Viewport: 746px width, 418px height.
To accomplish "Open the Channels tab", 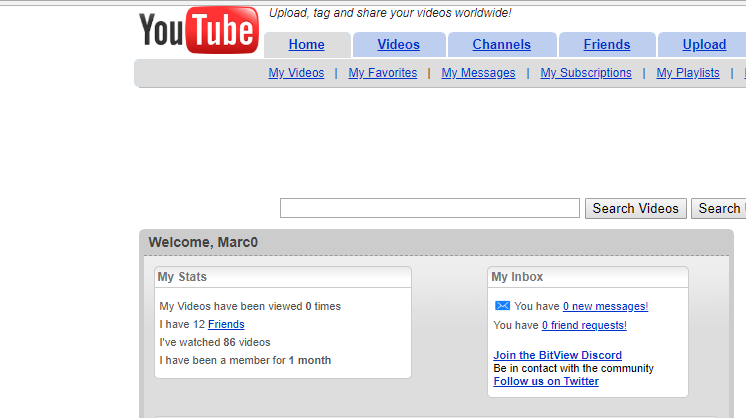I will click(501, 45).
